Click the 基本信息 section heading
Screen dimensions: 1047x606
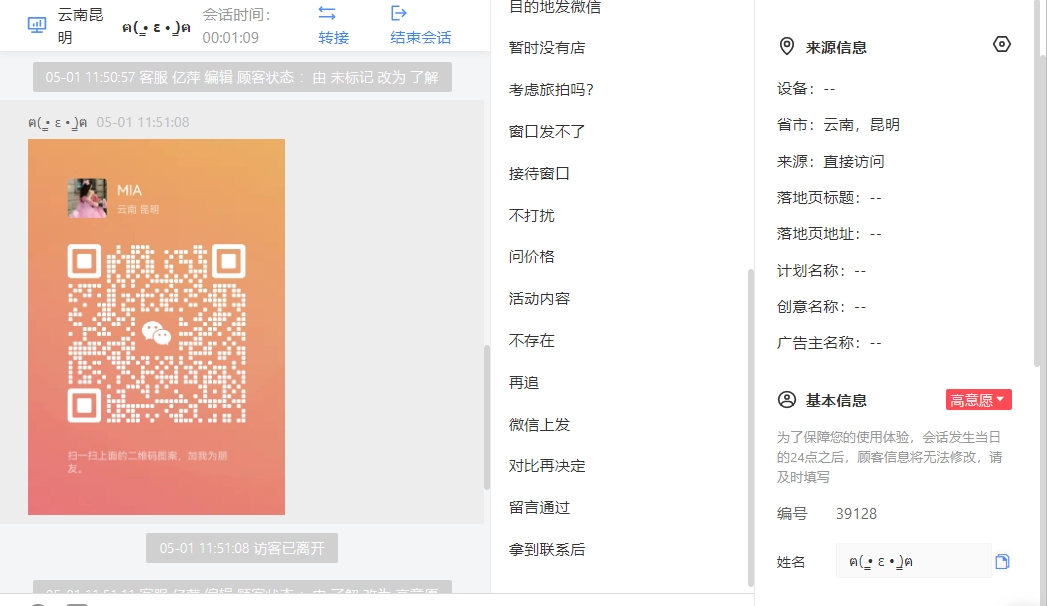(x=836, y=400)
